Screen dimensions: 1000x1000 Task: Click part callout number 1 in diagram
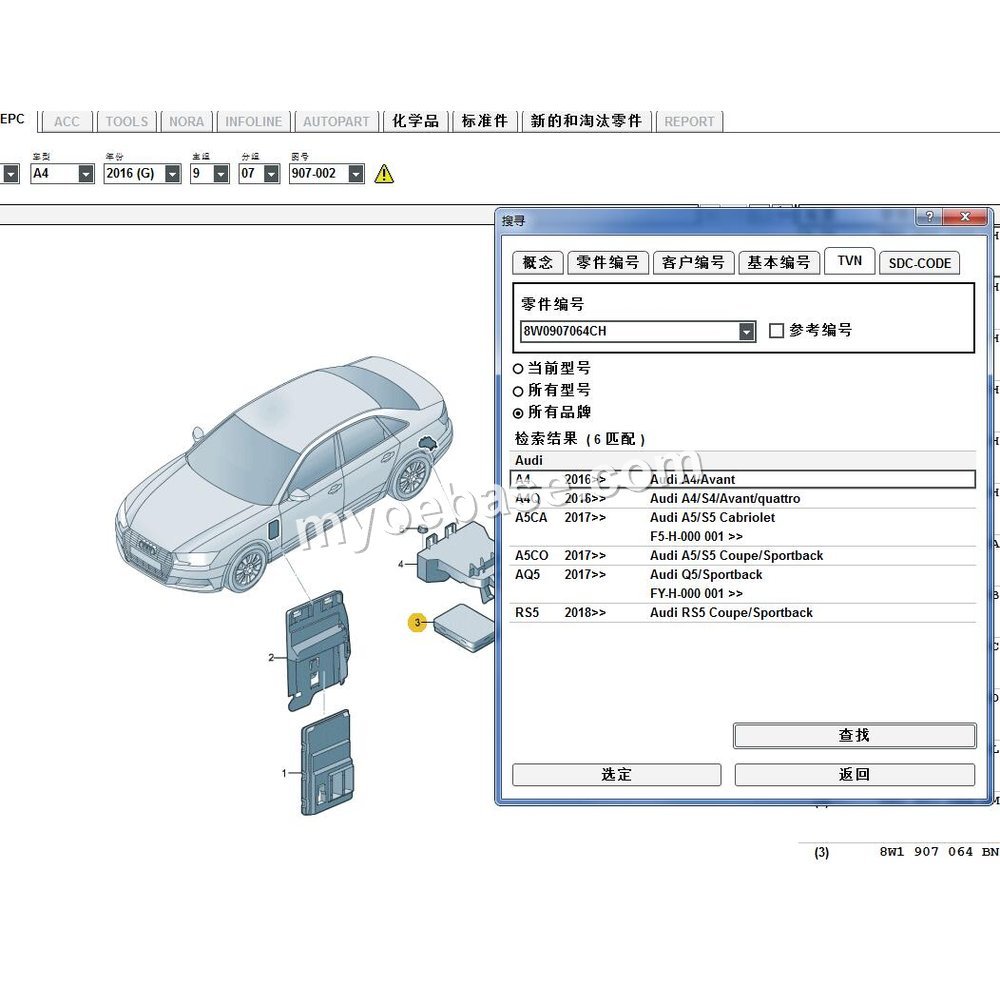point(284,773)
